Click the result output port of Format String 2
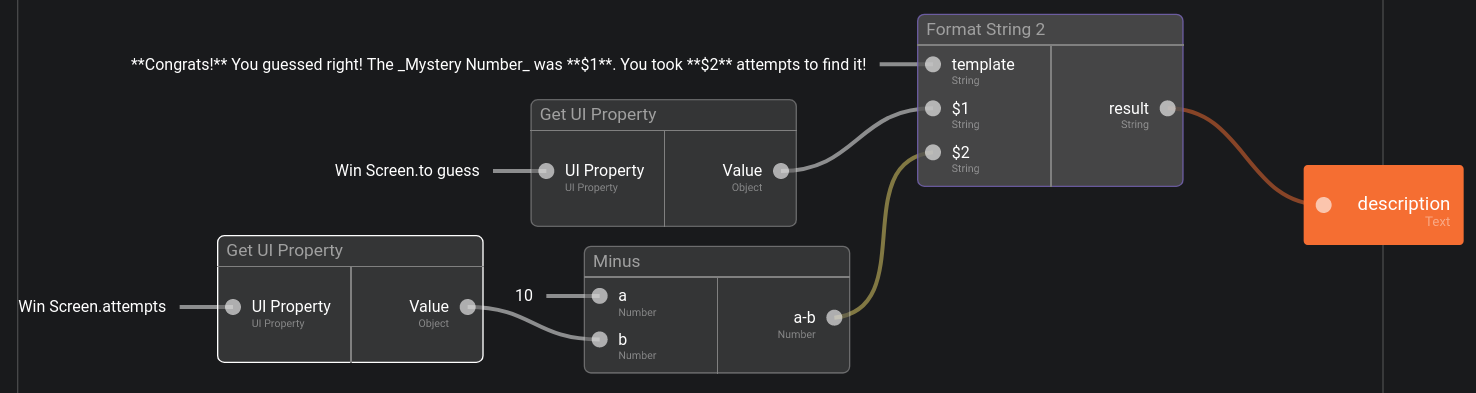This screenshot has height=393, width=1476. click(1167, 108)
